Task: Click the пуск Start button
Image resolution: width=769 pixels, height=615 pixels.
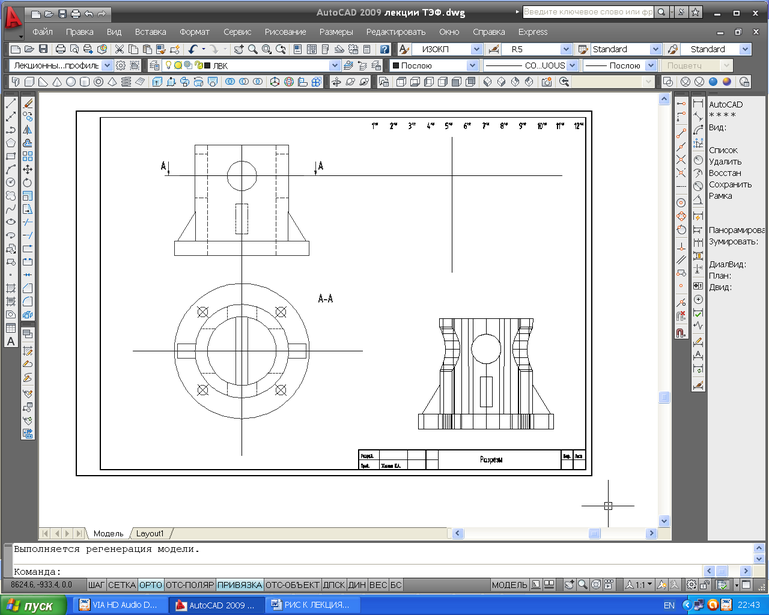Action: coord(32,605)
